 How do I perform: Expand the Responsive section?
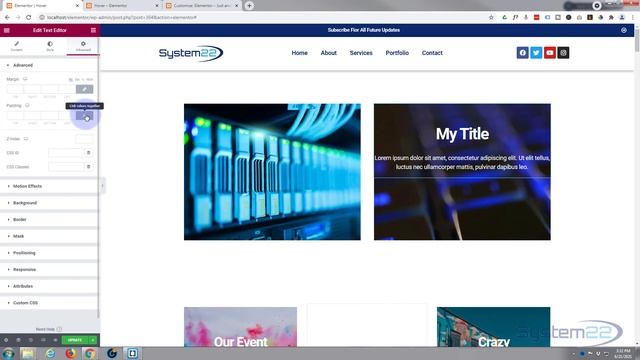[x=49, y=270]
